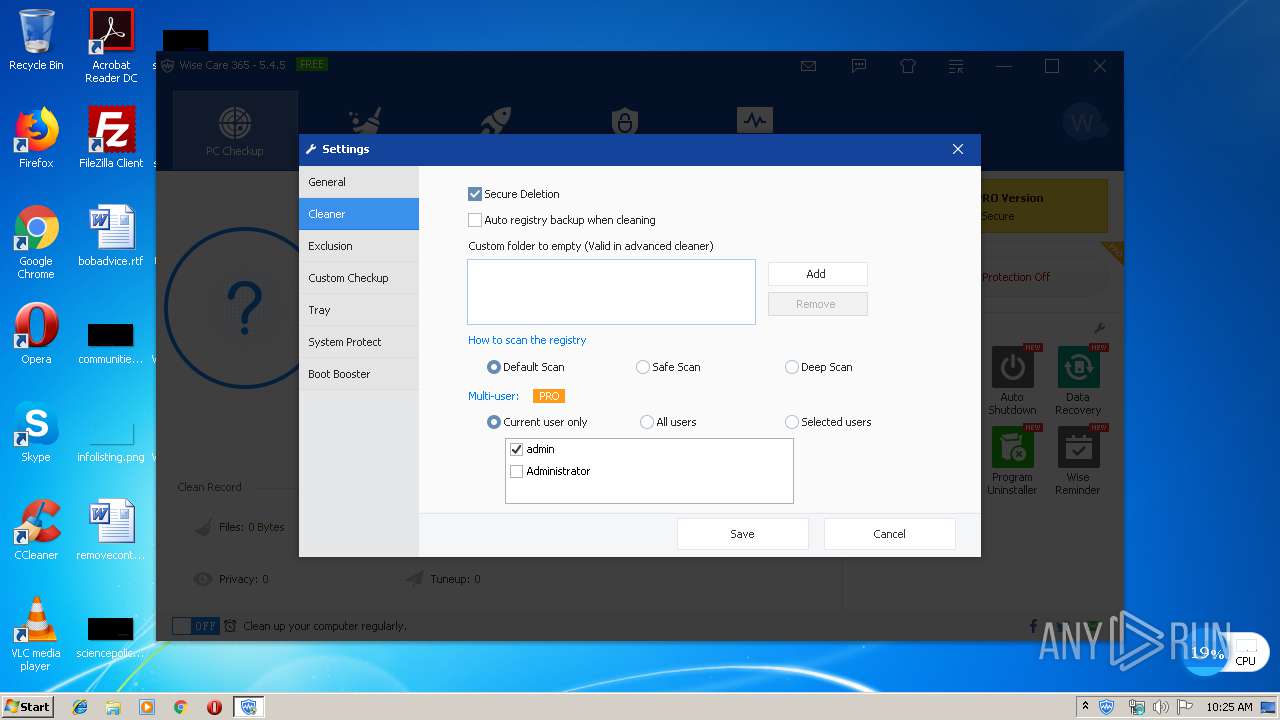Image resolution: width=1280 pixels, height=720 pixels.
Task: Save the settings
Action: 742,534
